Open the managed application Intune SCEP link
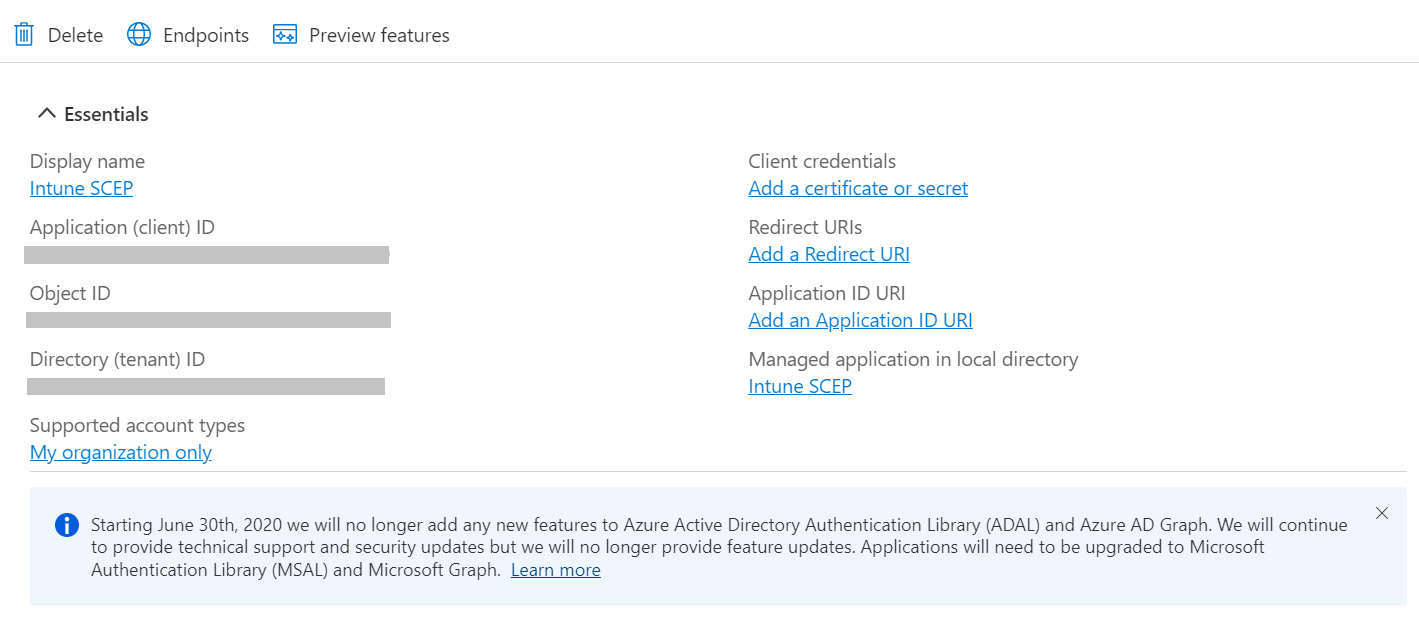1419x619 pixels. [x=800, y=386]
